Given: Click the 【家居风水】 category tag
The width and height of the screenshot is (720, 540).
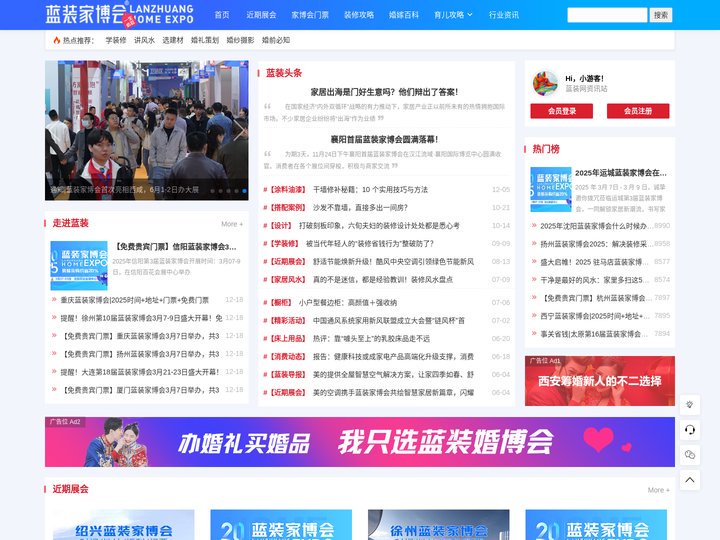Looking at the screenshot, I should (287, 279).
